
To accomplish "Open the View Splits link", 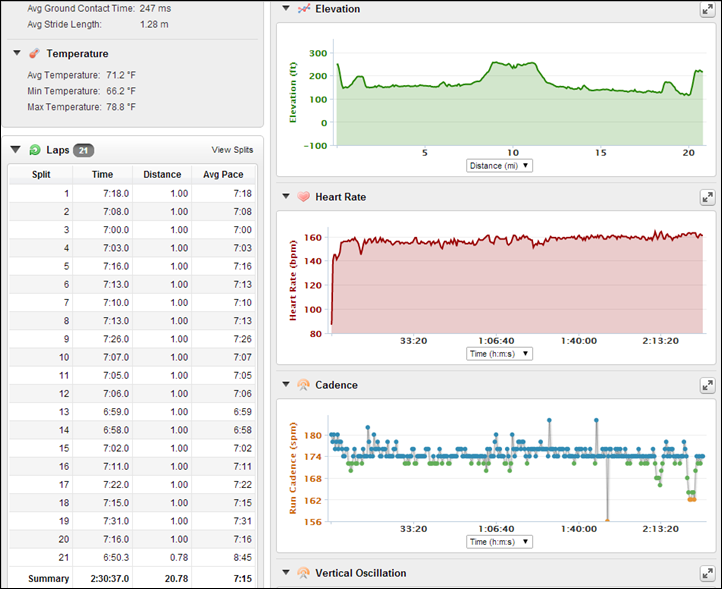I will click(x=232, y=150).
